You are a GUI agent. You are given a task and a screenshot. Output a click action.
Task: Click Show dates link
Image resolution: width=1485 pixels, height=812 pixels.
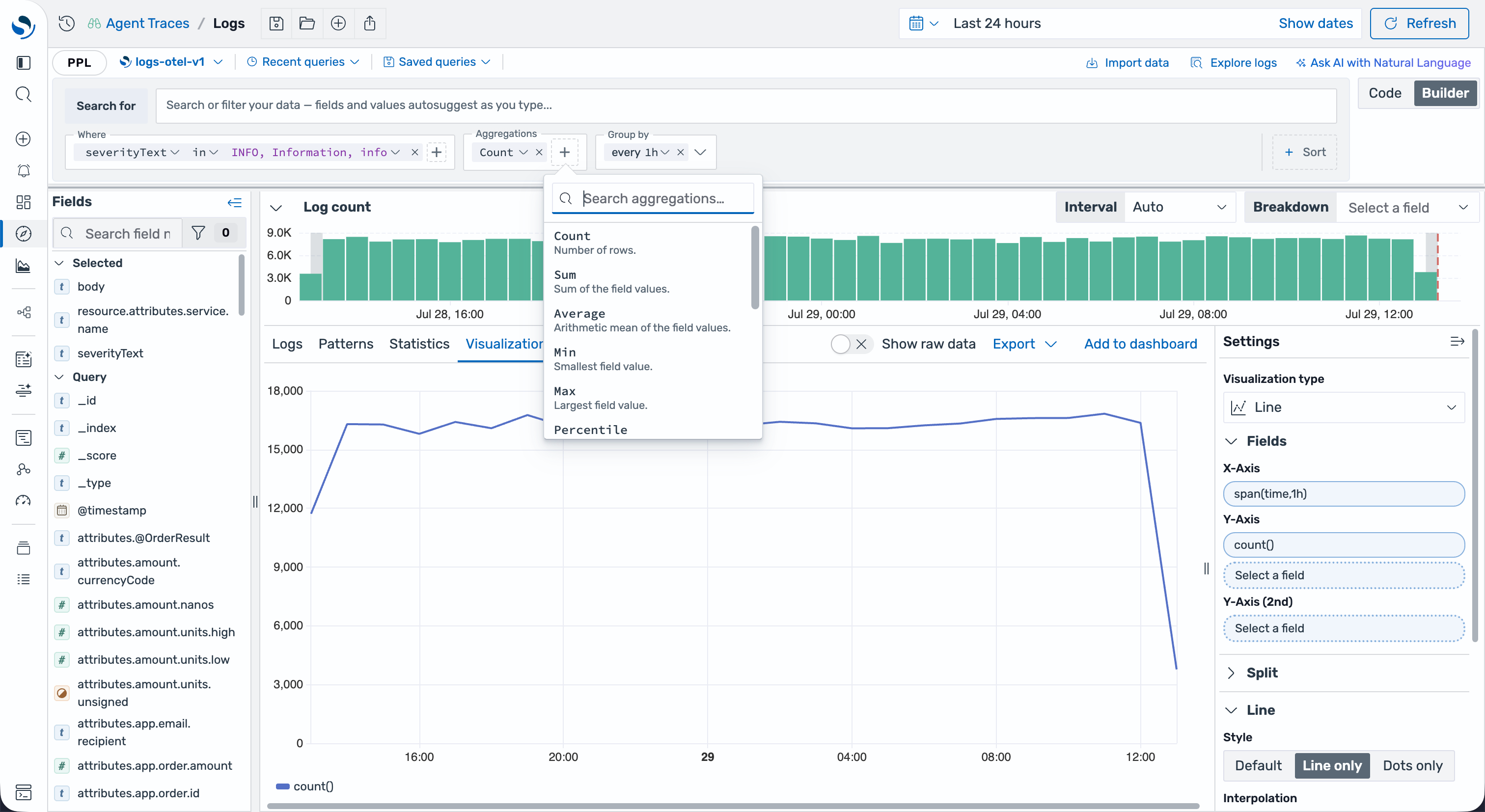point(1316,23)
